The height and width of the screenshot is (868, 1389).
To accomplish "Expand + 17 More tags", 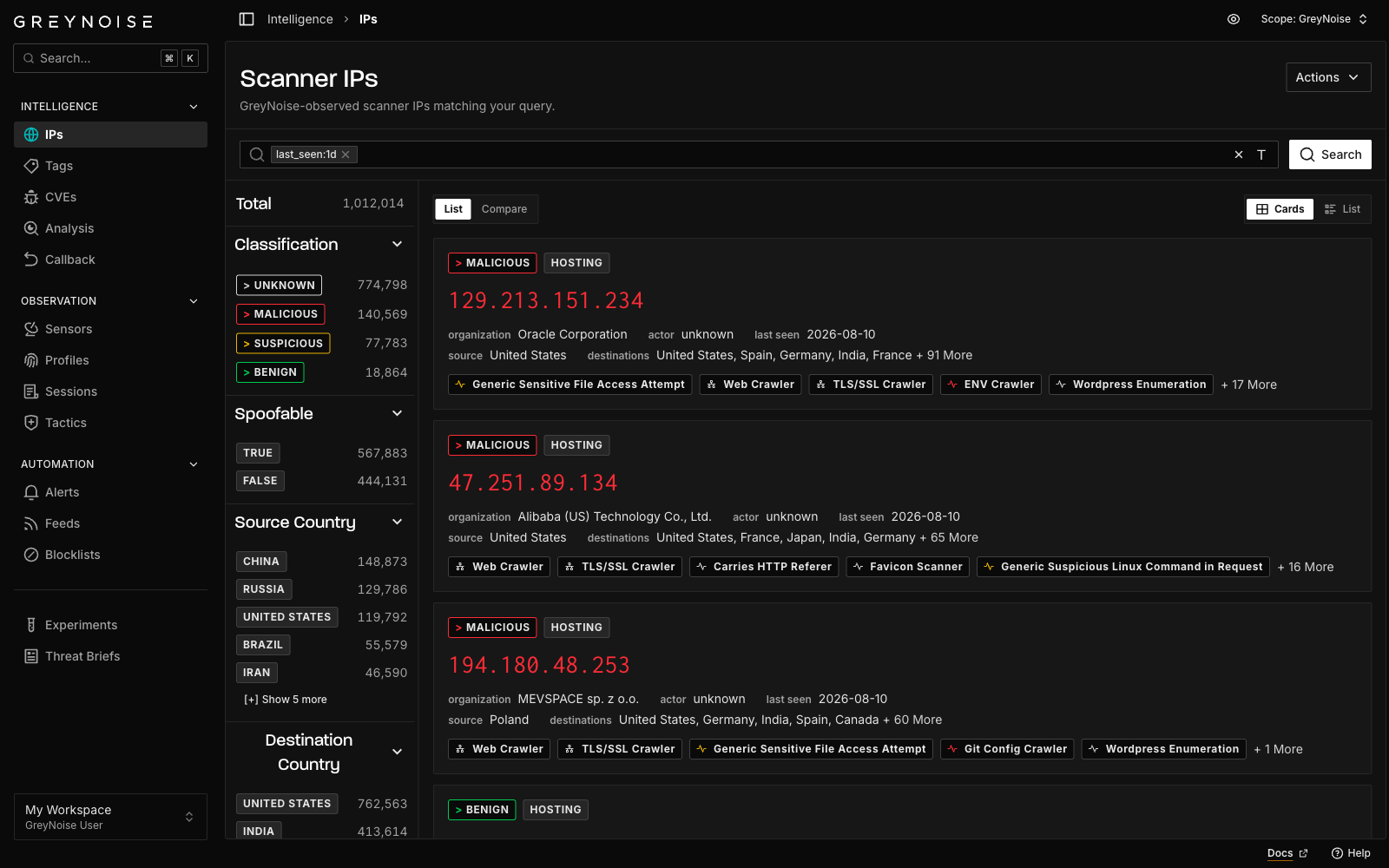I will (1248, 385).
